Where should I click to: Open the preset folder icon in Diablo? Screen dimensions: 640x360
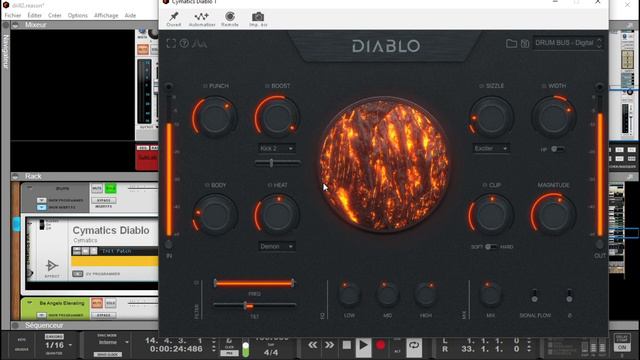(x=511, y=43)
